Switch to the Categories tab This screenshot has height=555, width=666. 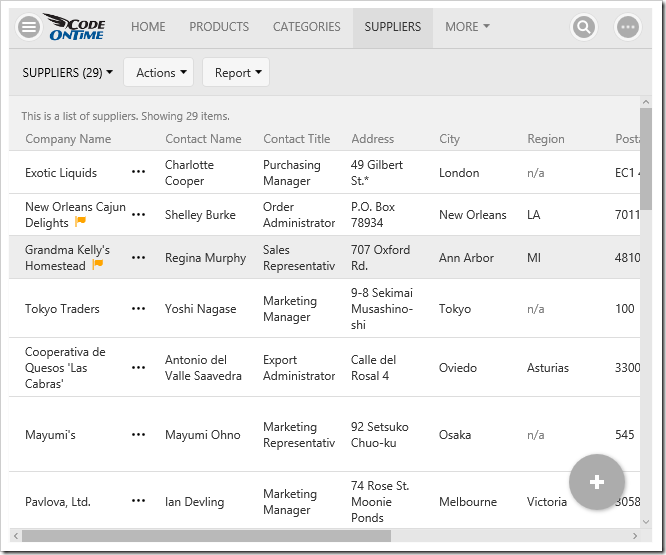(307, 27)
